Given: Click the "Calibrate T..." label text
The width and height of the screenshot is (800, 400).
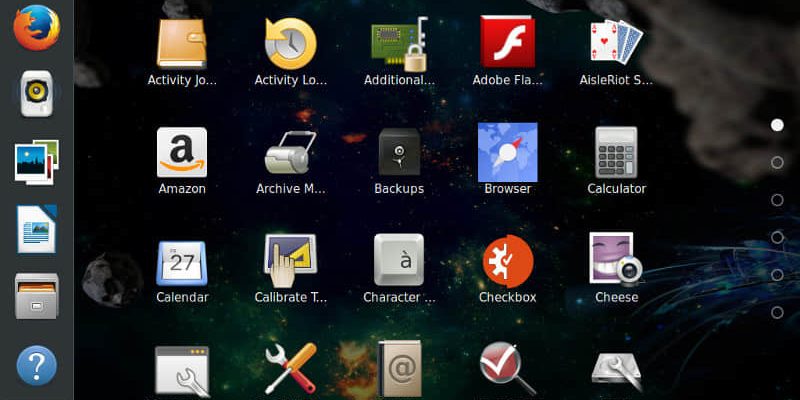Looking at the screenshot, I should click(x=291, y=297).
